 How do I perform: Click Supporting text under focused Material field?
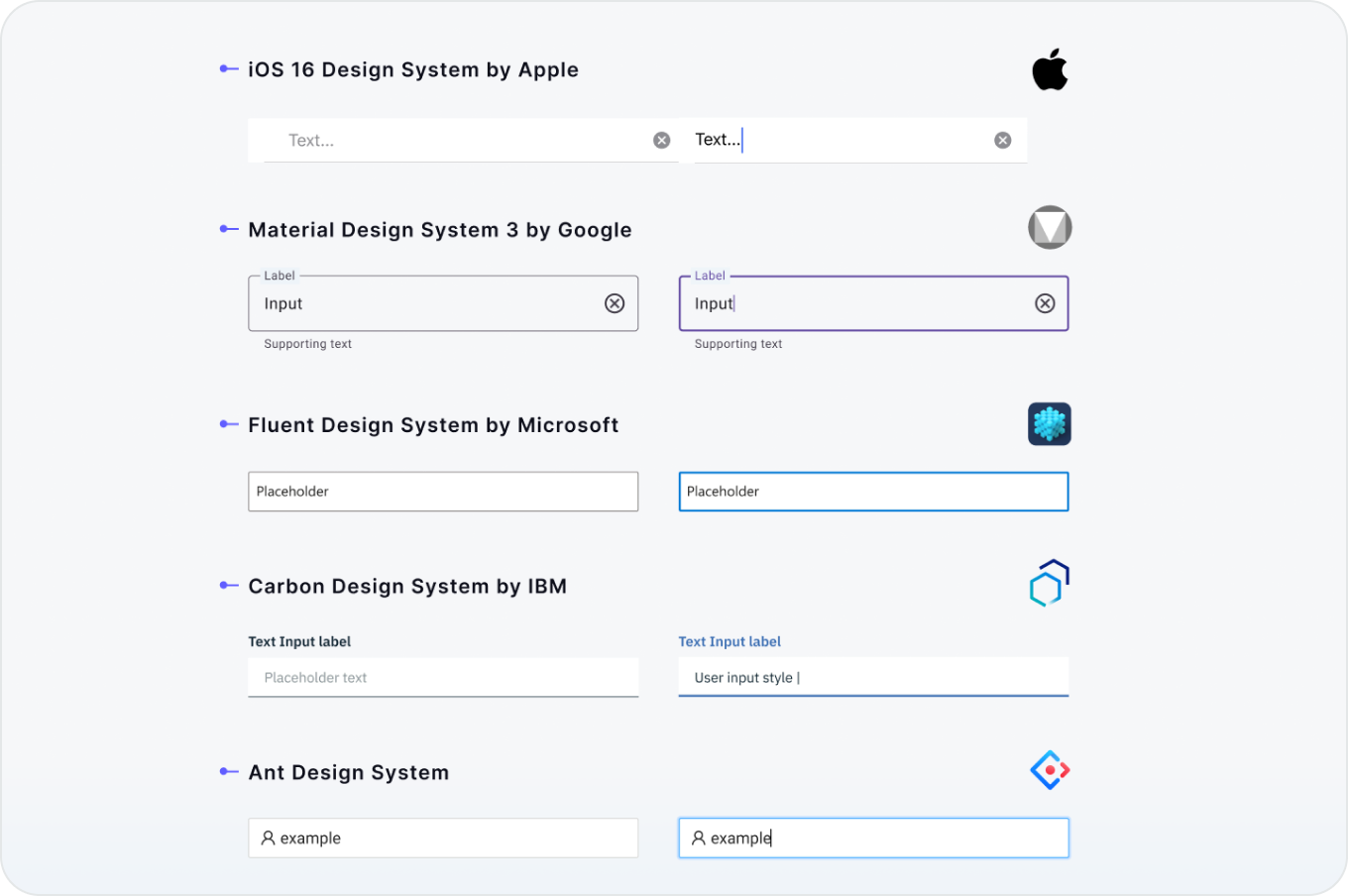(x=738, y=344)
